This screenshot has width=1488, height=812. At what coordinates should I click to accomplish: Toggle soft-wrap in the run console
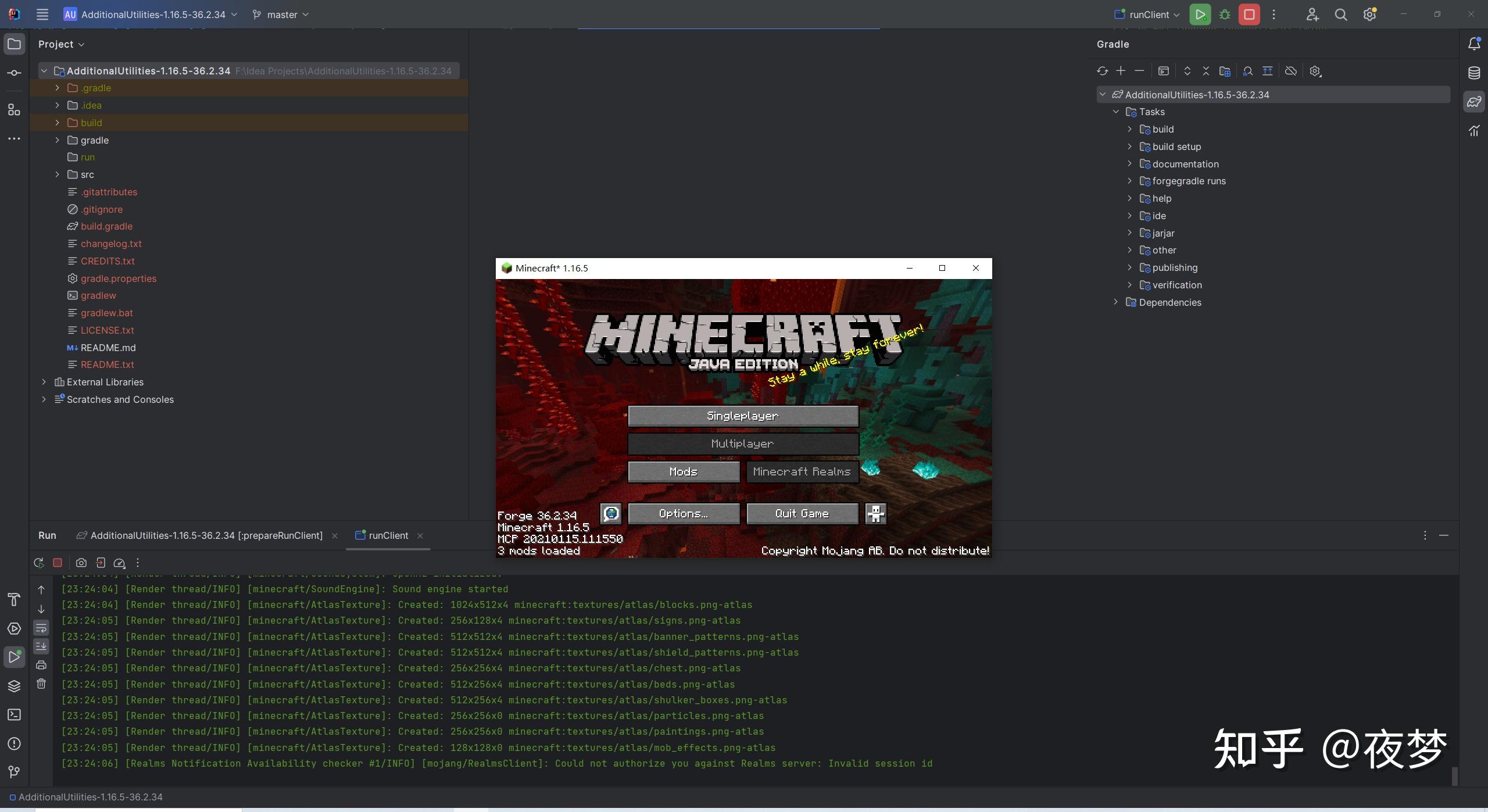41,628
